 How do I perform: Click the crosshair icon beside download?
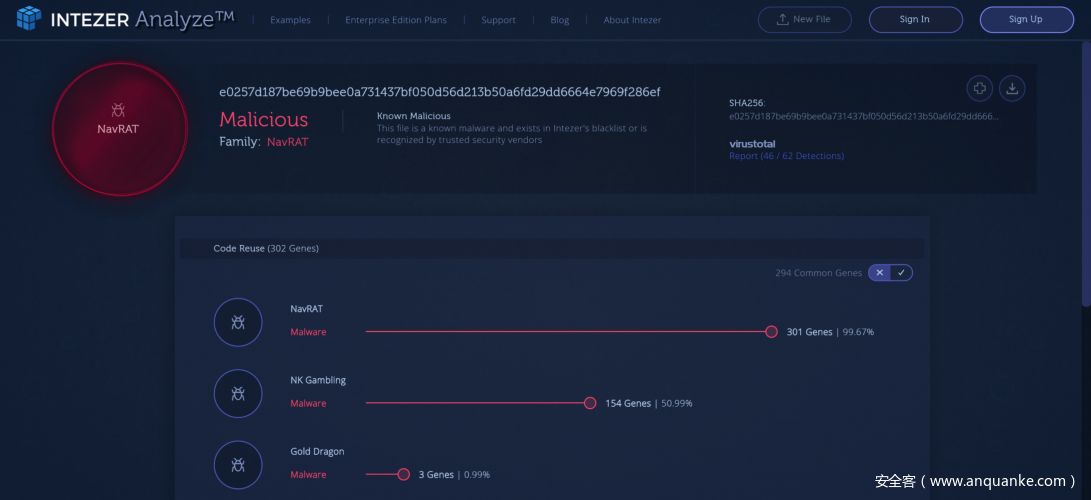(x=980, y=89)
